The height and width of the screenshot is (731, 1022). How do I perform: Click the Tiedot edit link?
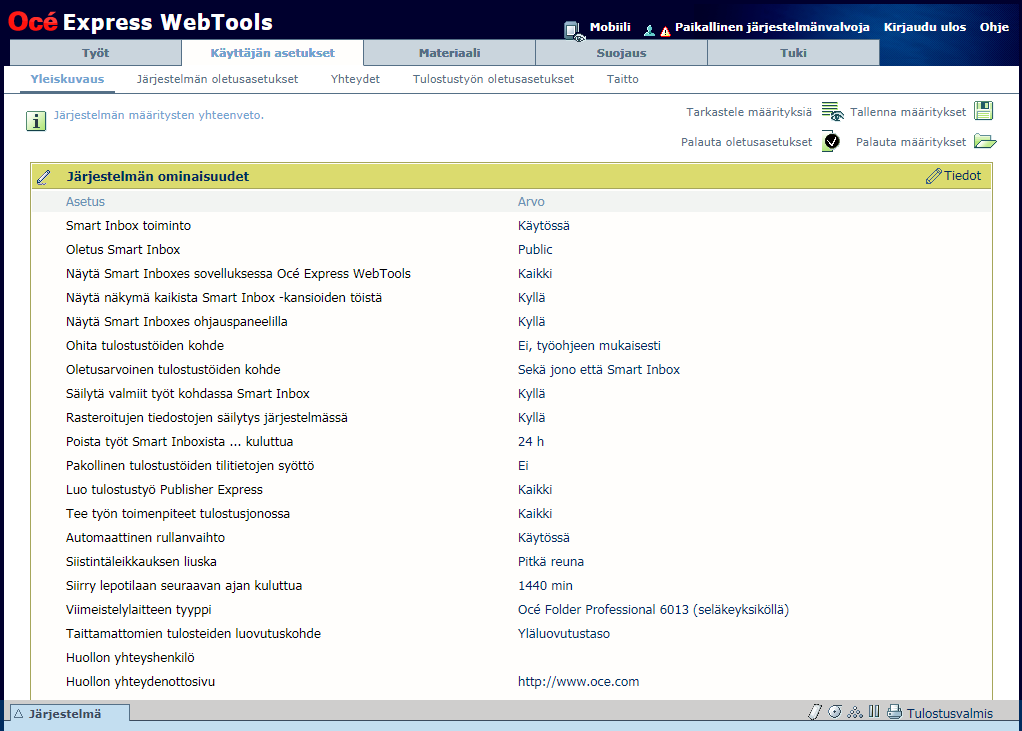point(962,176)
